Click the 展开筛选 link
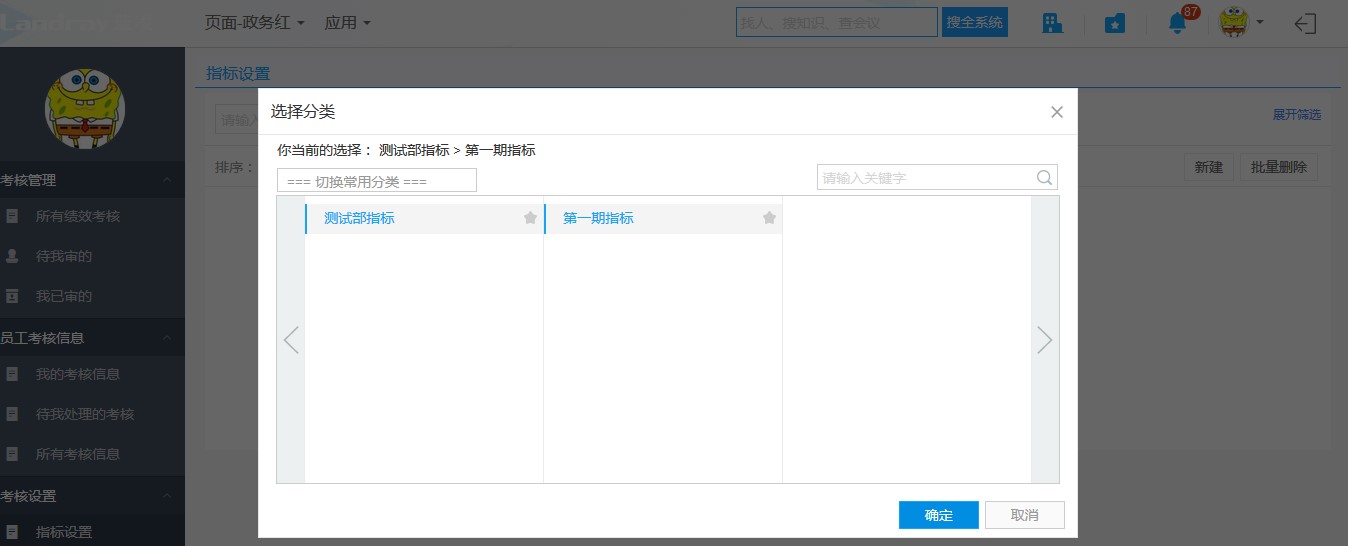The width and height of the screenshot is (1348, 546). coord(1297,115)
